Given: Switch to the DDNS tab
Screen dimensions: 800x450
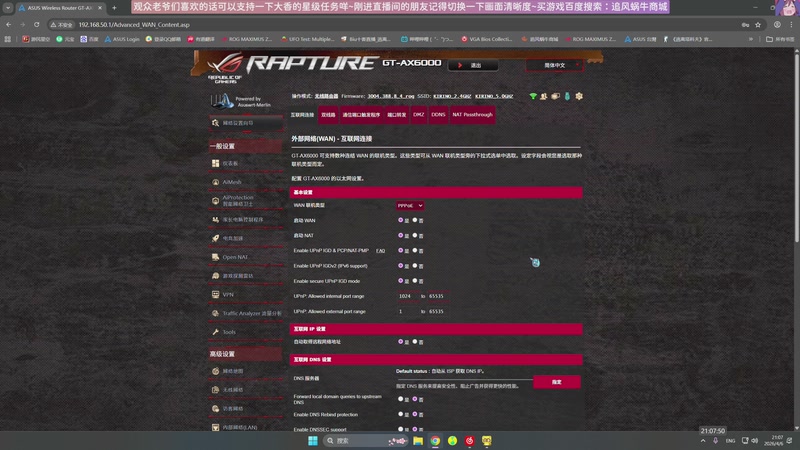Looking at the screenshot, I should 438,115.
